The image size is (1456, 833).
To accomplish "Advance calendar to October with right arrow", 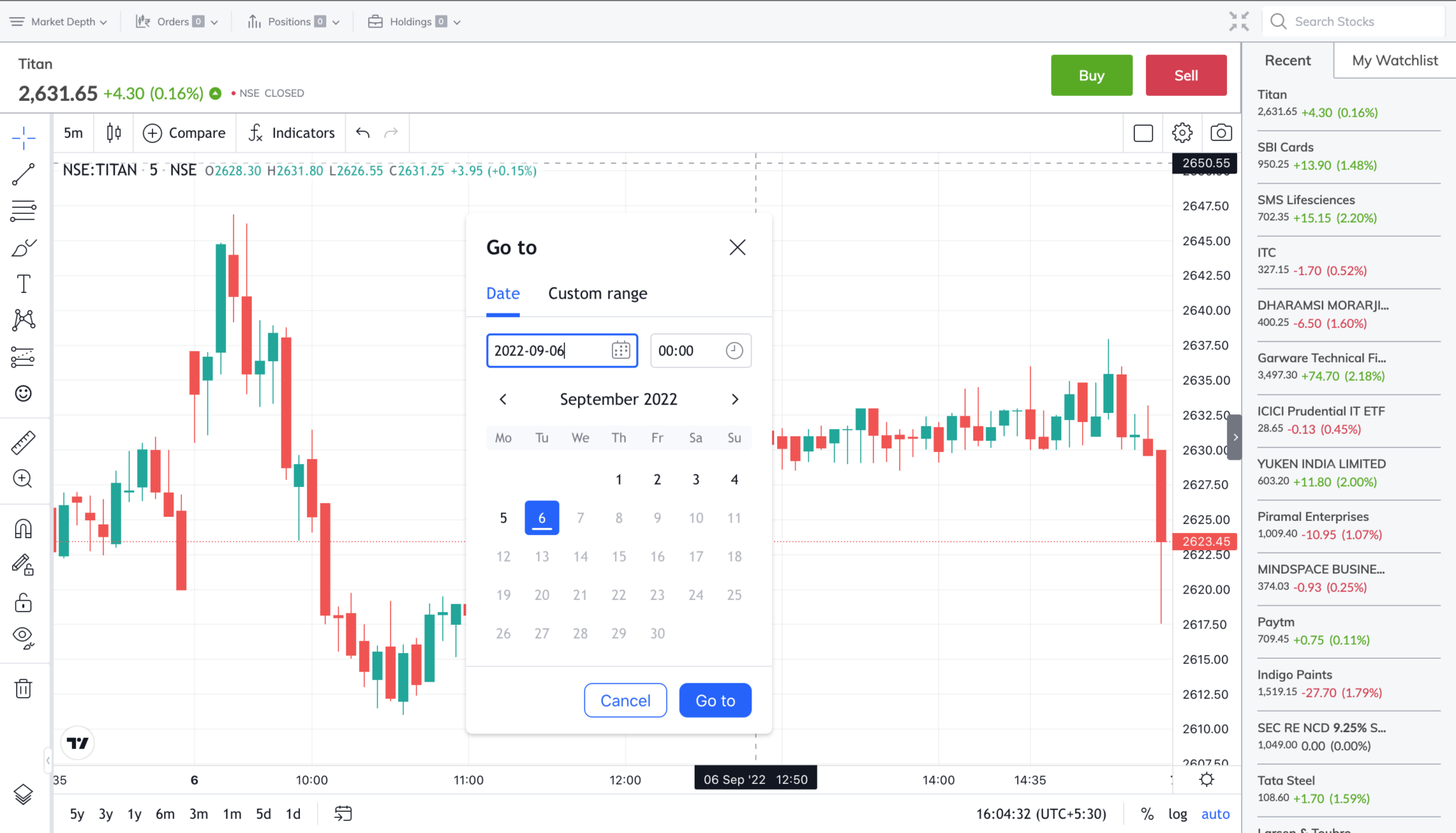I will click(734, 399).
